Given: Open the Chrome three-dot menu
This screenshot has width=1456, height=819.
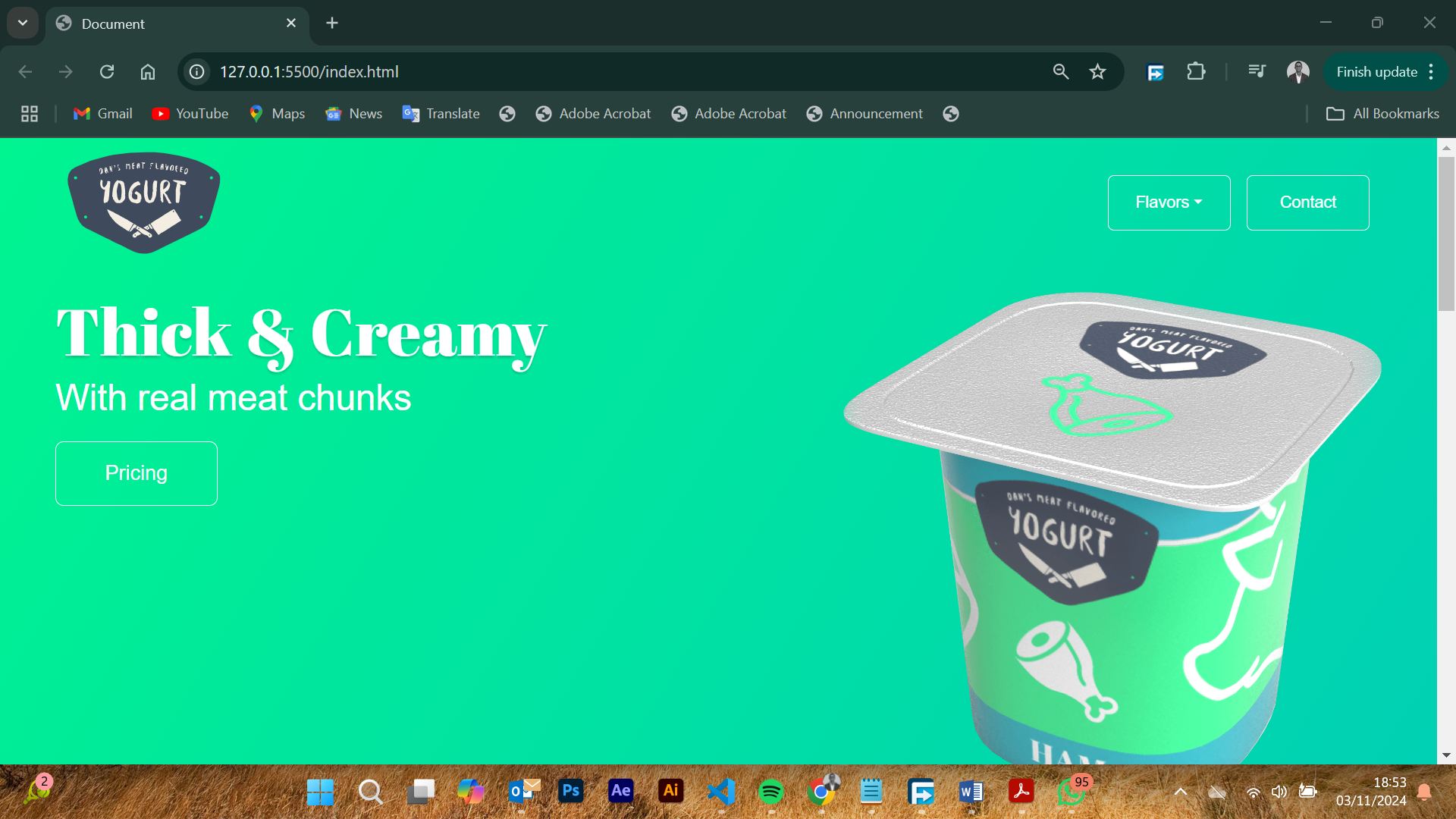Looking at the screenshot, I should (x=1431, y=72).
